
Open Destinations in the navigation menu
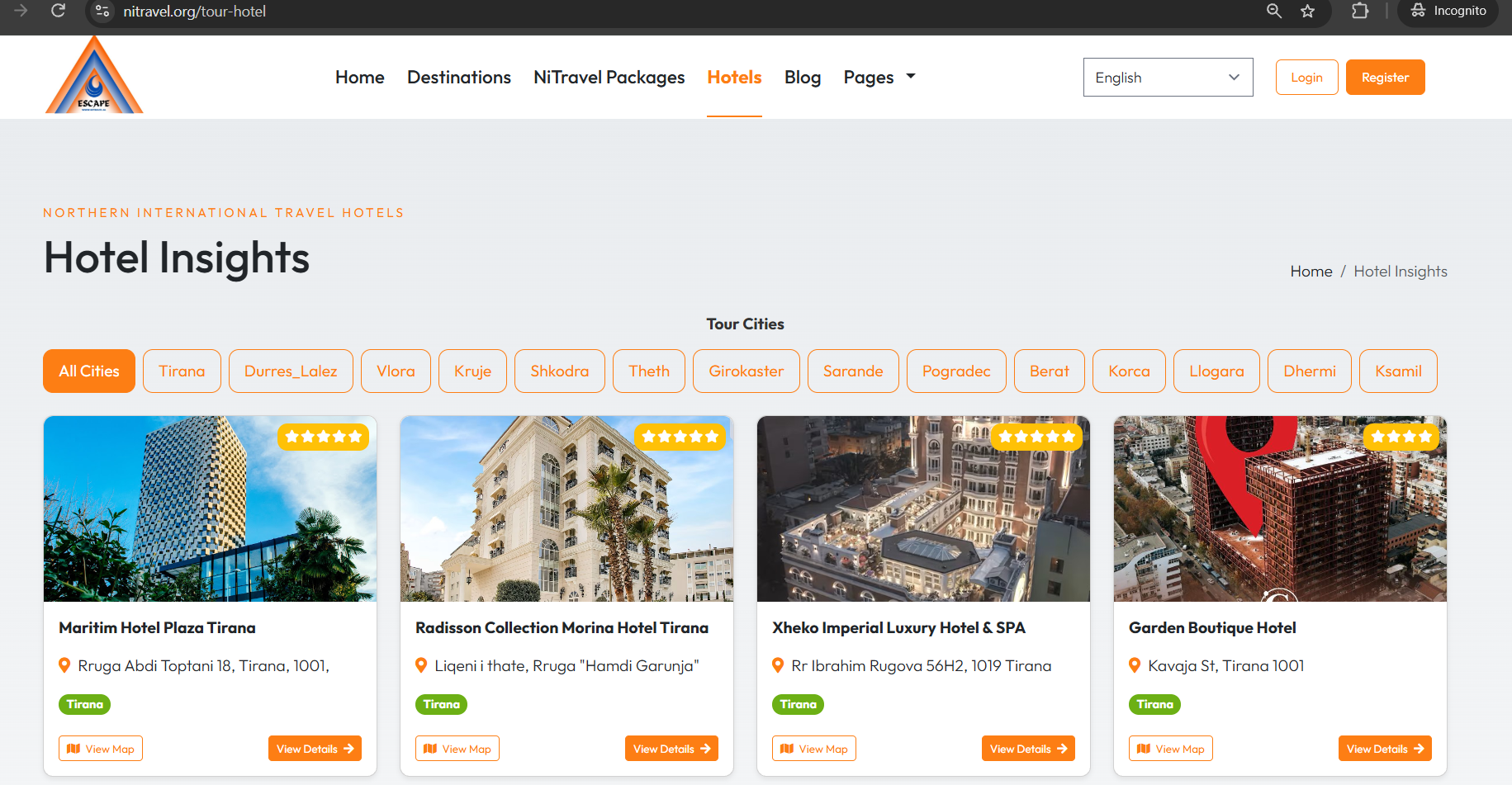[459, 77]
